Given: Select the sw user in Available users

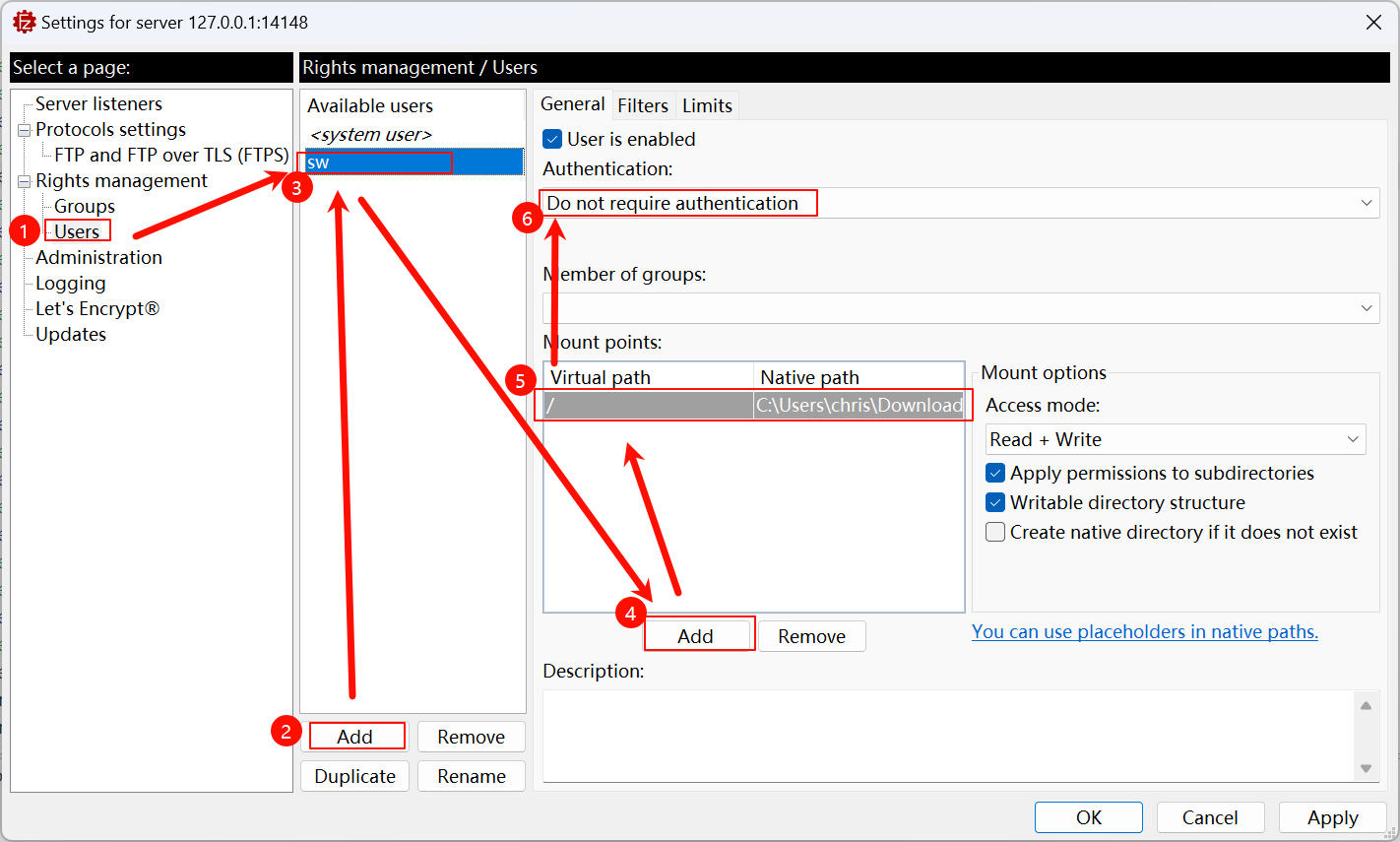Looking at the screenshot, I should point(413,162).
